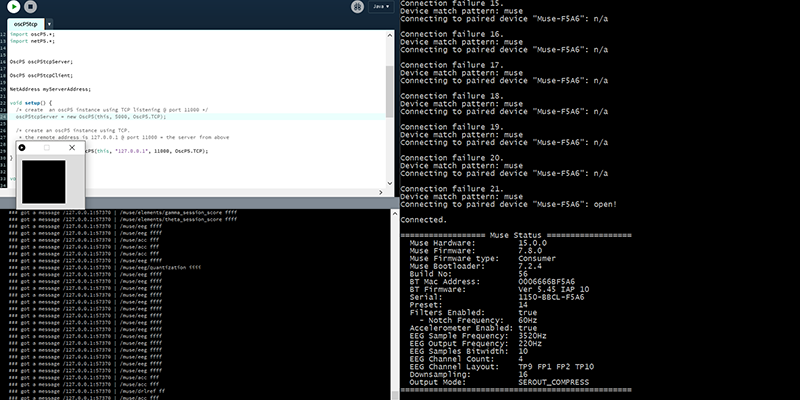This screenshot has width=800, height=400.
Task: Open the tab options arrow menu
Action: (50, 23)
